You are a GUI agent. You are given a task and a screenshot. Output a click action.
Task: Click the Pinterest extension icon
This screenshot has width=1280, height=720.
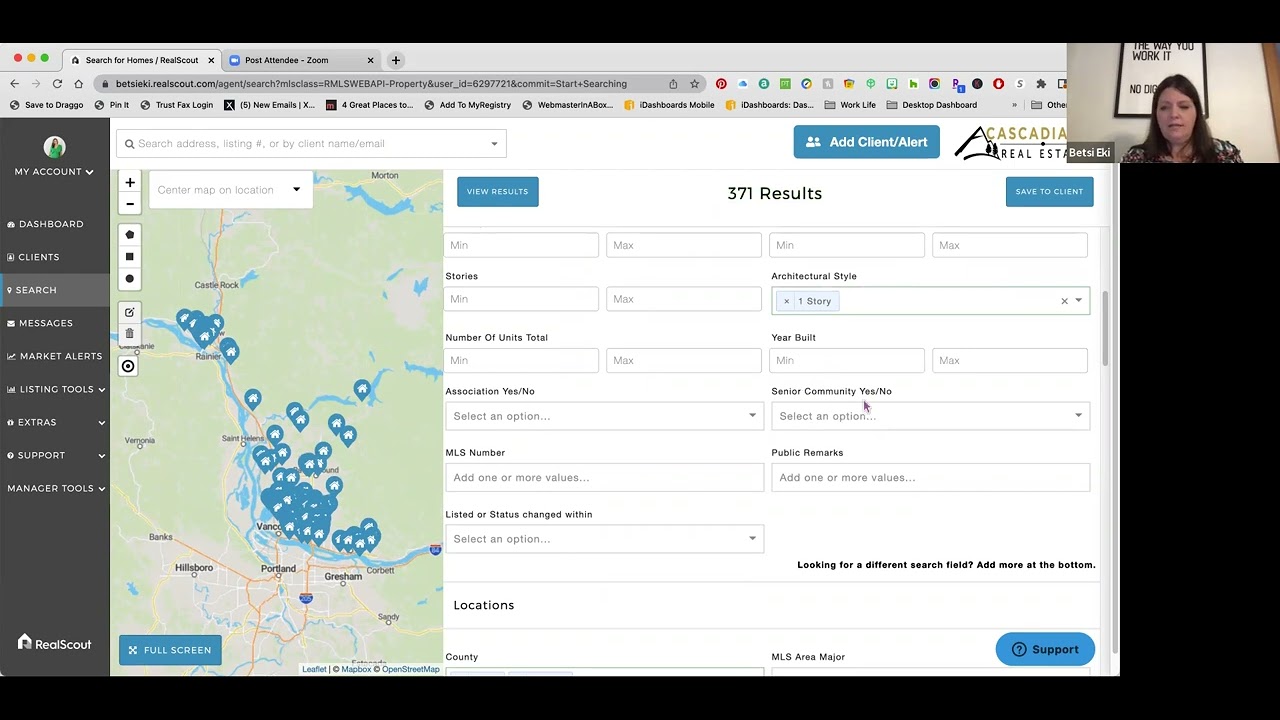[721, 84]
